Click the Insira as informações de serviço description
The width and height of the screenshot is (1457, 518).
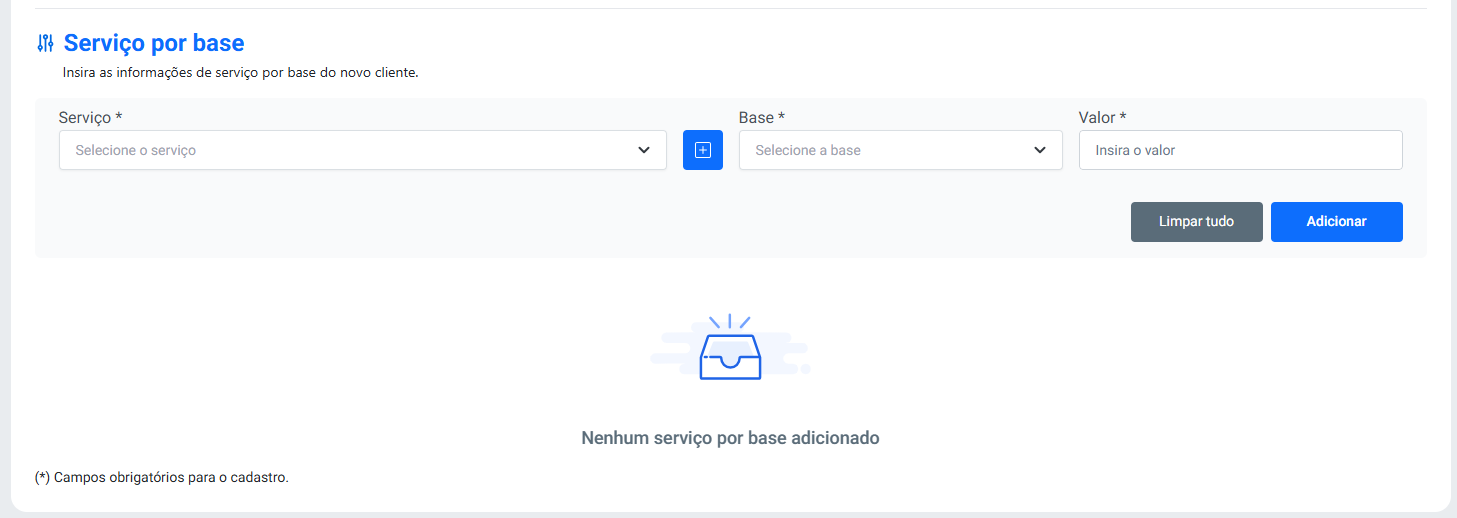240,73
